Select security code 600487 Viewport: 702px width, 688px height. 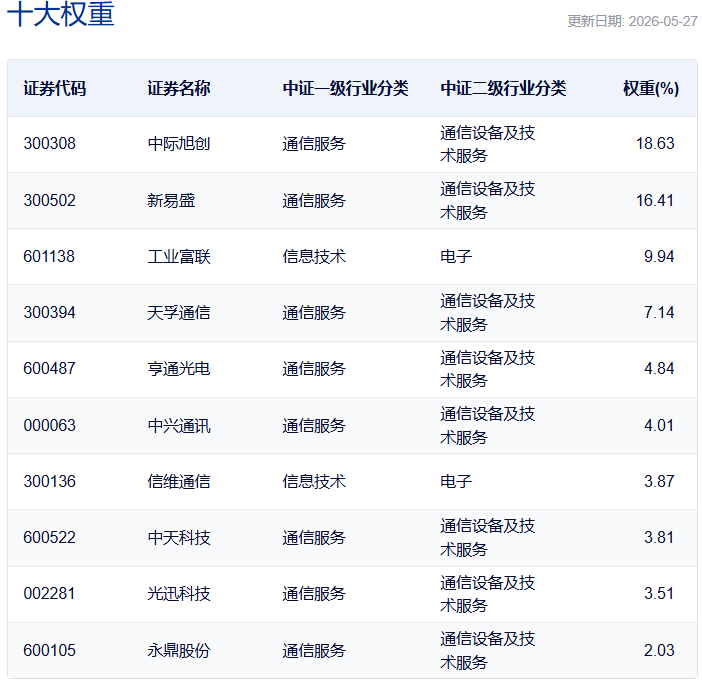(50, 368)
